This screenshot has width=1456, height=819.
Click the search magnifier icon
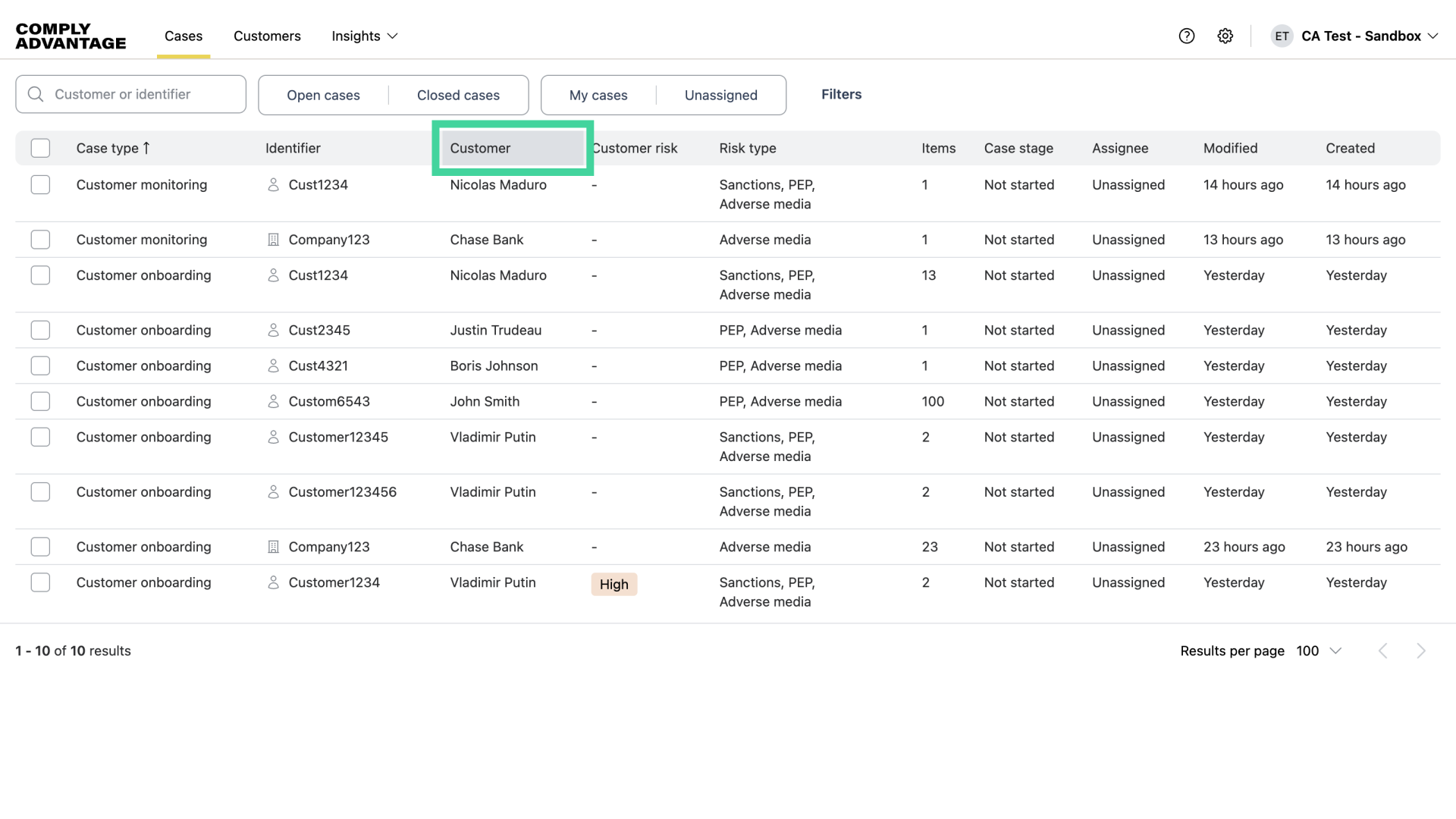tap(36, 94)
